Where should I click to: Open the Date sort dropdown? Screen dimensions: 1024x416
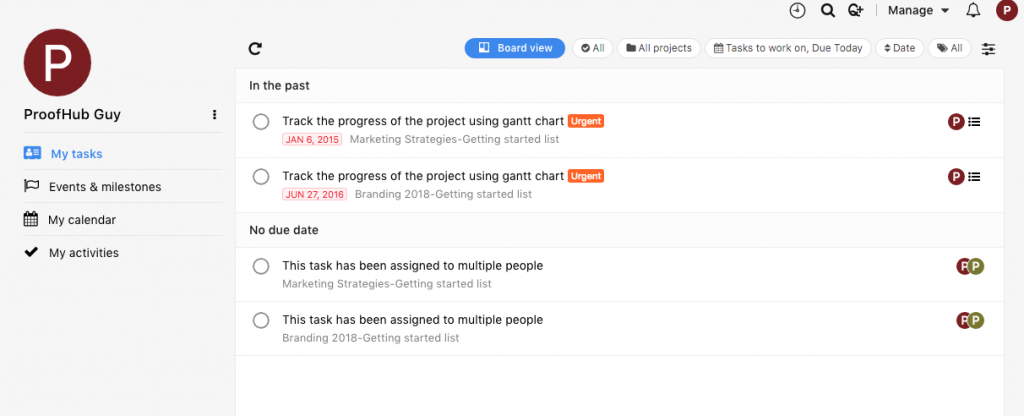[899, 48]
